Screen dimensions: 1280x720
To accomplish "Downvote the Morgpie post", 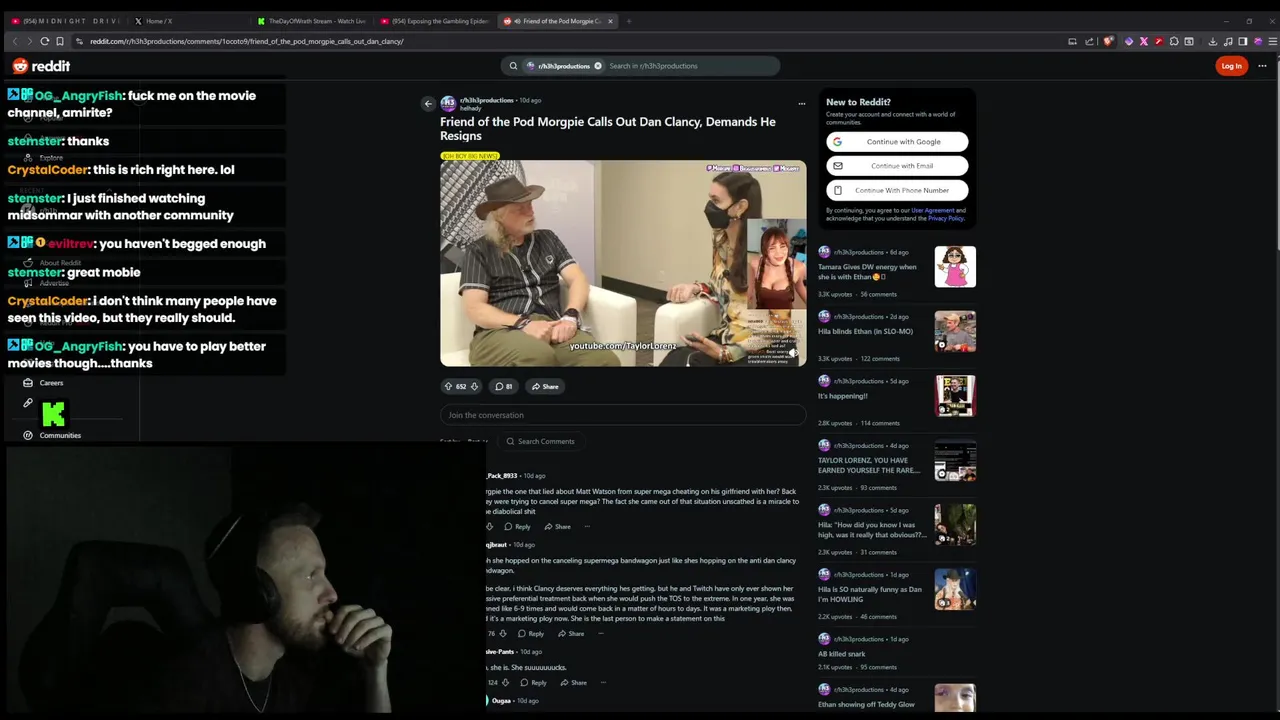I will tap(474, 386).
